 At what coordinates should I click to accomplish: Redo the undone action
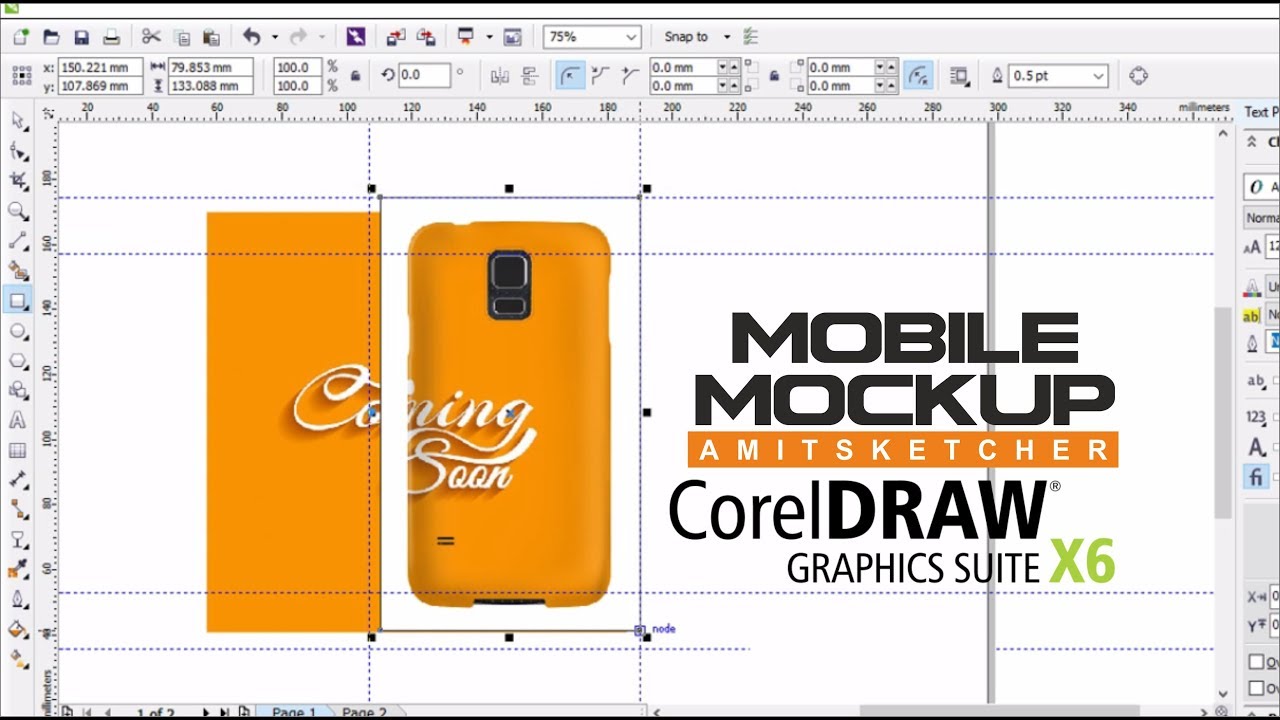[x=297, y=37]
